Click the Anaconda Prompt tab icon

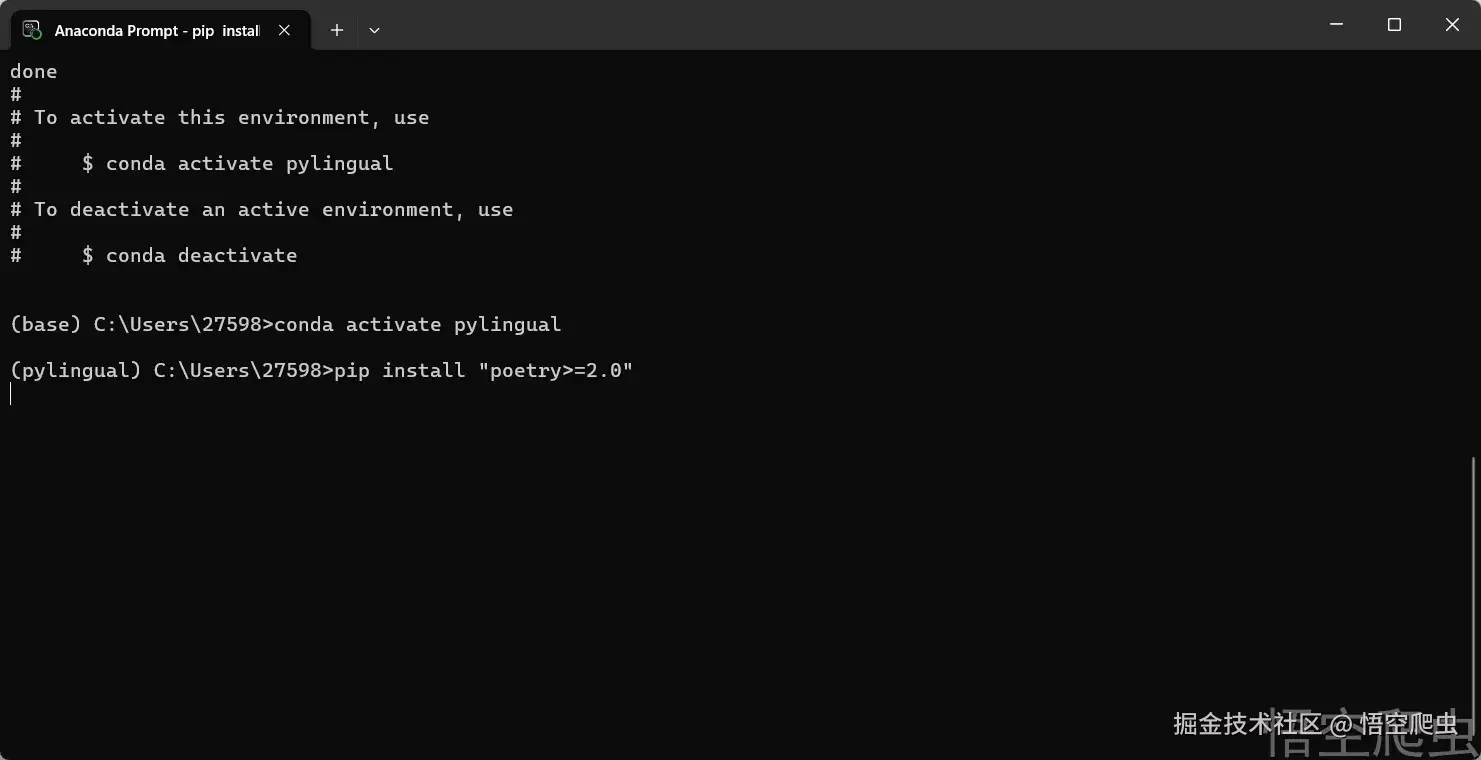click(32, 30)
